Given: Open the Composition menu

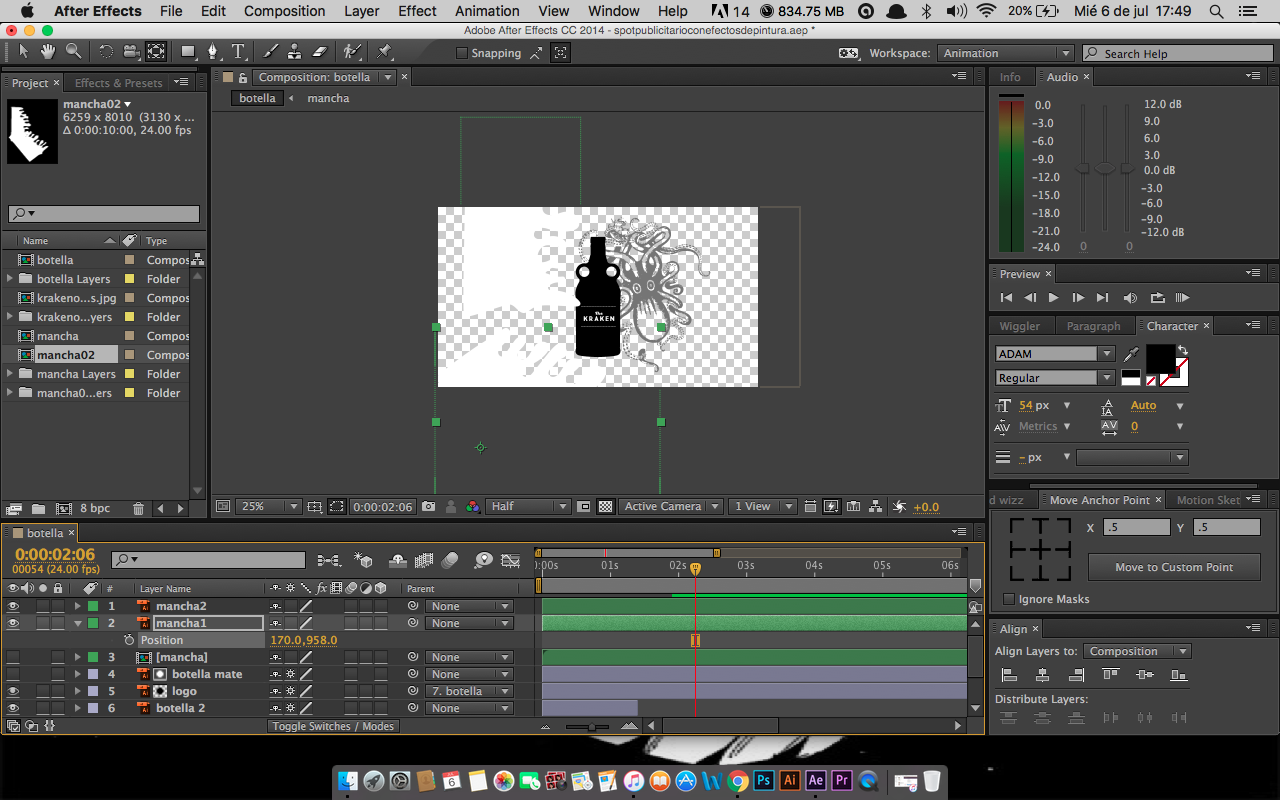Looking at the screenshot, I should 284,11.
